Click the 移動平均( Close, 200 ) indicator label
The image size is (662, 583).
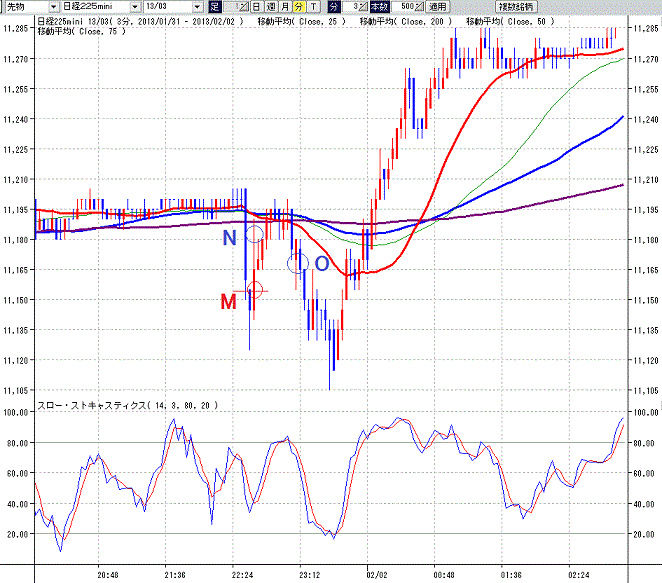click(406, 21)
